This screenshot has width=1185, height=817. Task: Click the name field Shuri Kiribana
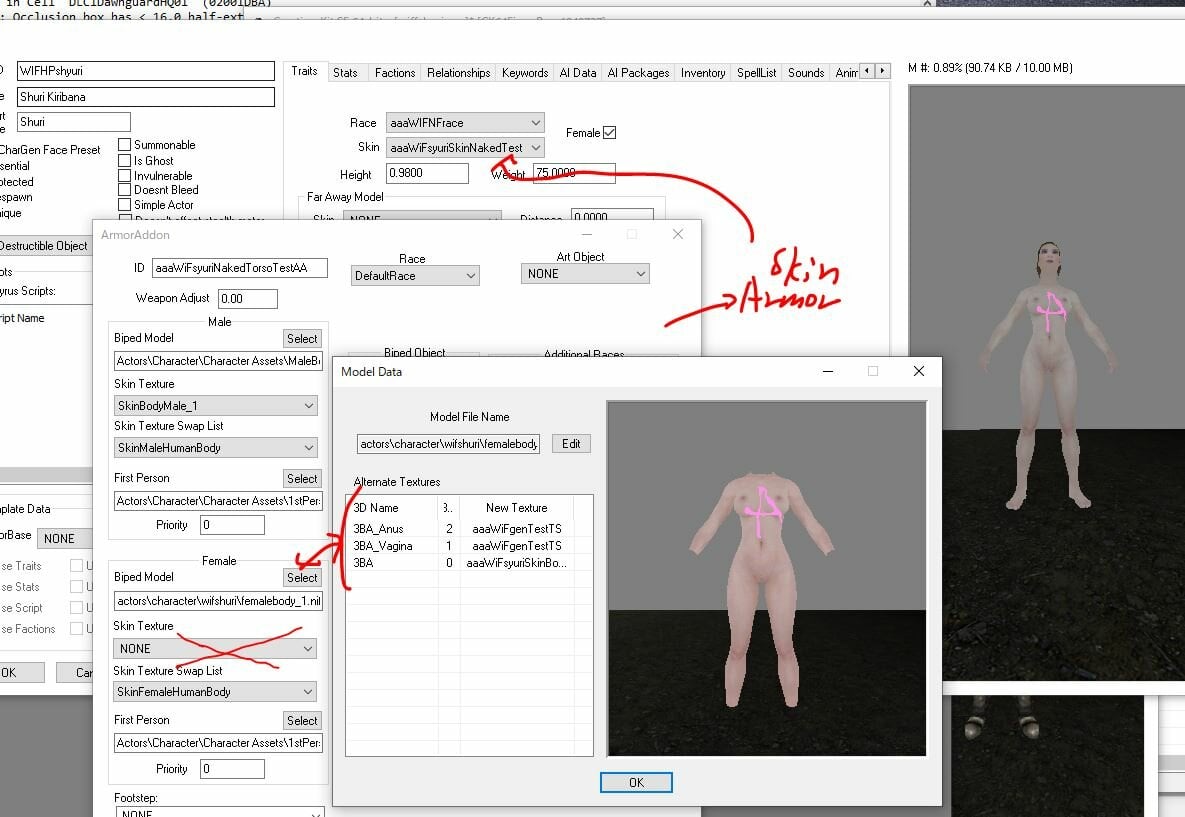tap(145, 97)
